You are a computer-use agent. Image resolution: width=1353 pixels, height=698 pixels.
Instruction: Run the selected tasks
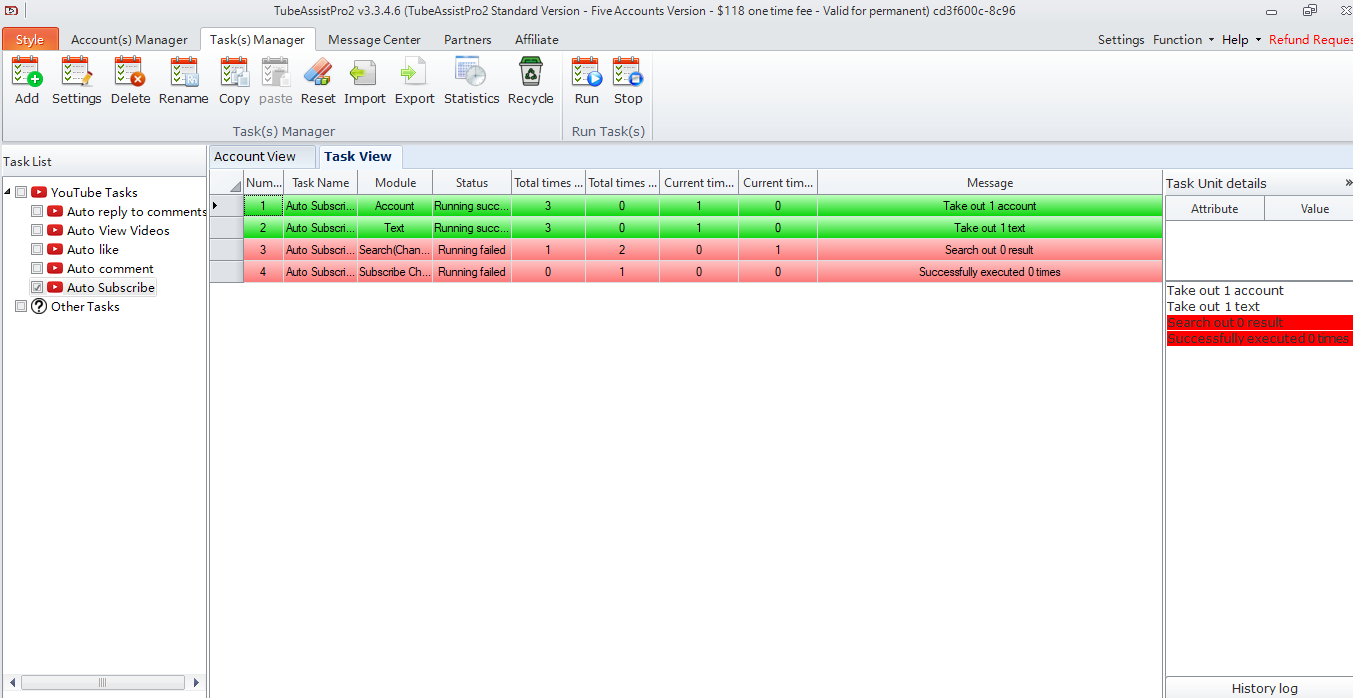[587, 80]
